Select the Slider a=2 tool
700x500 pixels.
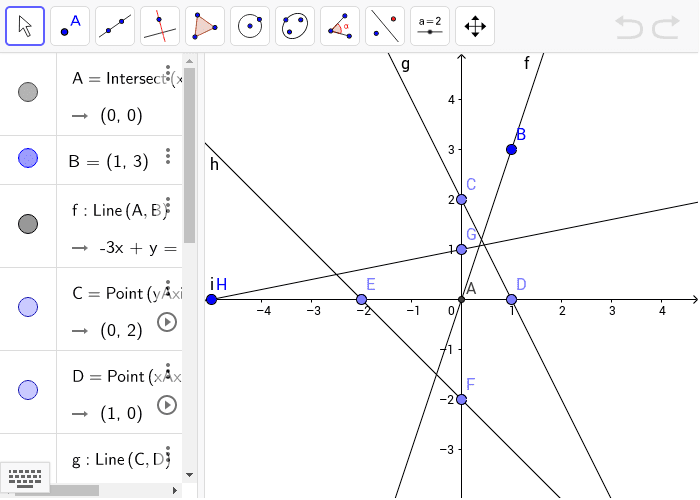pos(430,26)
